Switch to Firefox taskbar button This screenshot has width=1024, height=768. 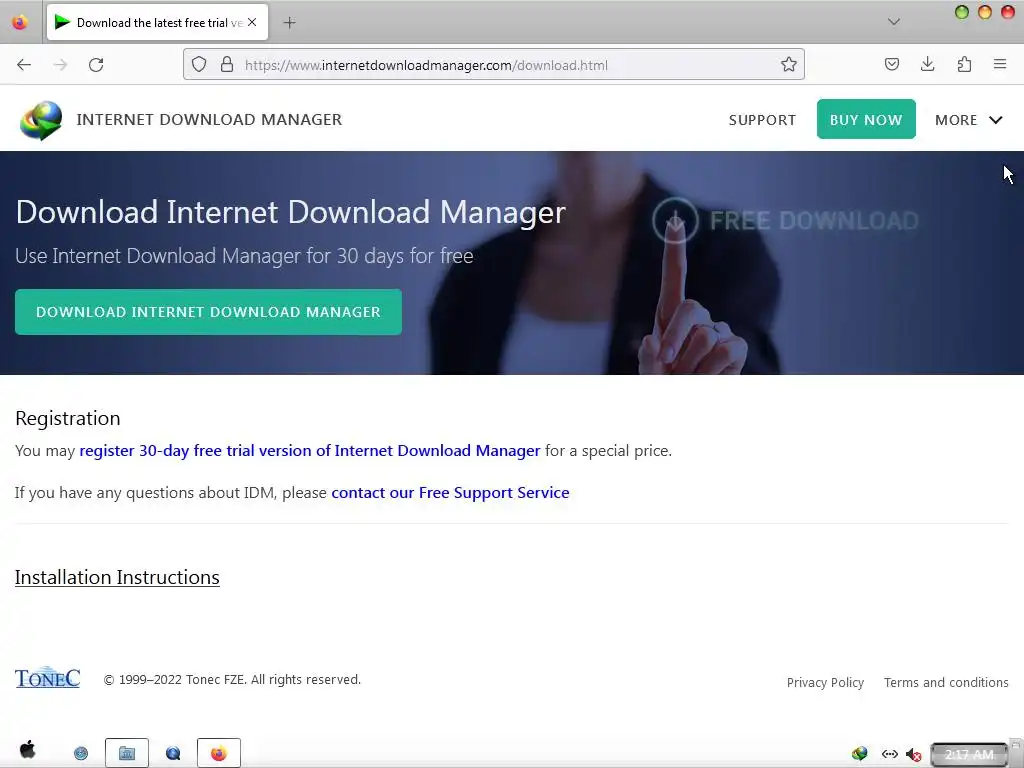tap(219, 753)
